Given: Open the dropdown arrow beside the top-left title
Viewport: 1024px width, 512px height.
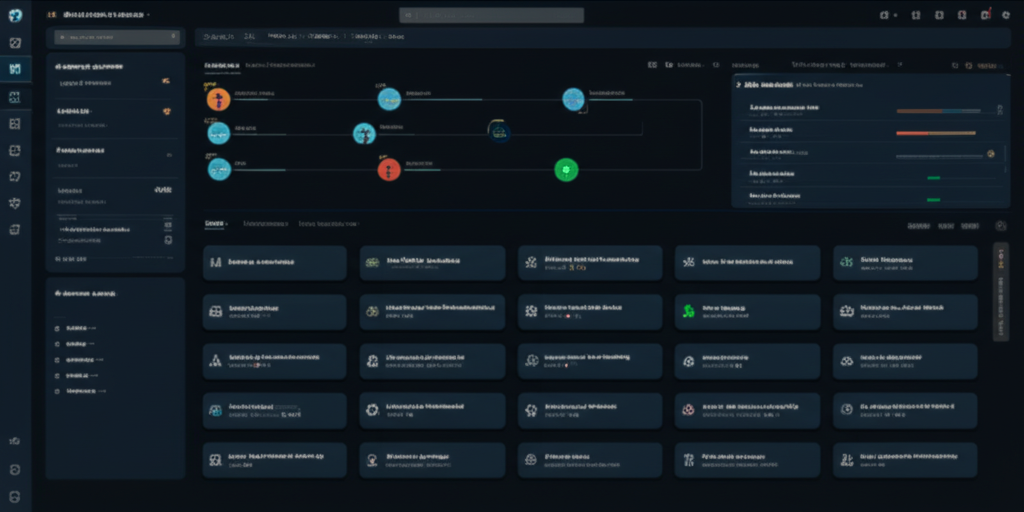Looking at the screenshot, I should pyautogui.click(x=149, y=15).
